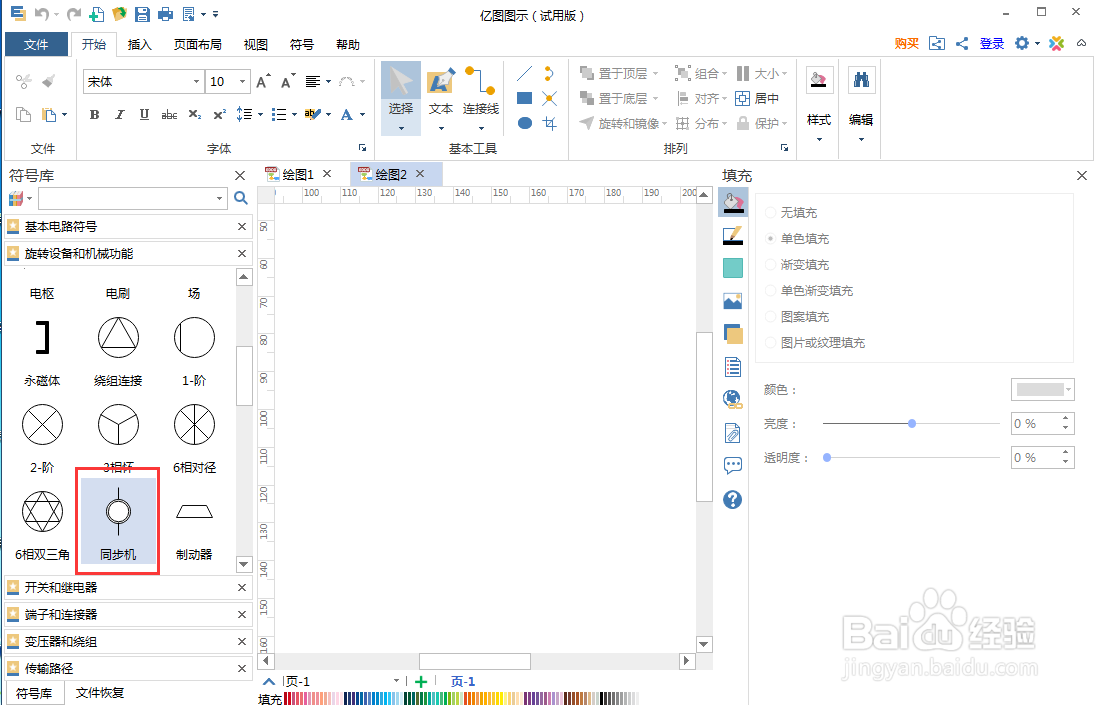
Task: Select the Text tool in ribbon
Action: coord(441,98)
